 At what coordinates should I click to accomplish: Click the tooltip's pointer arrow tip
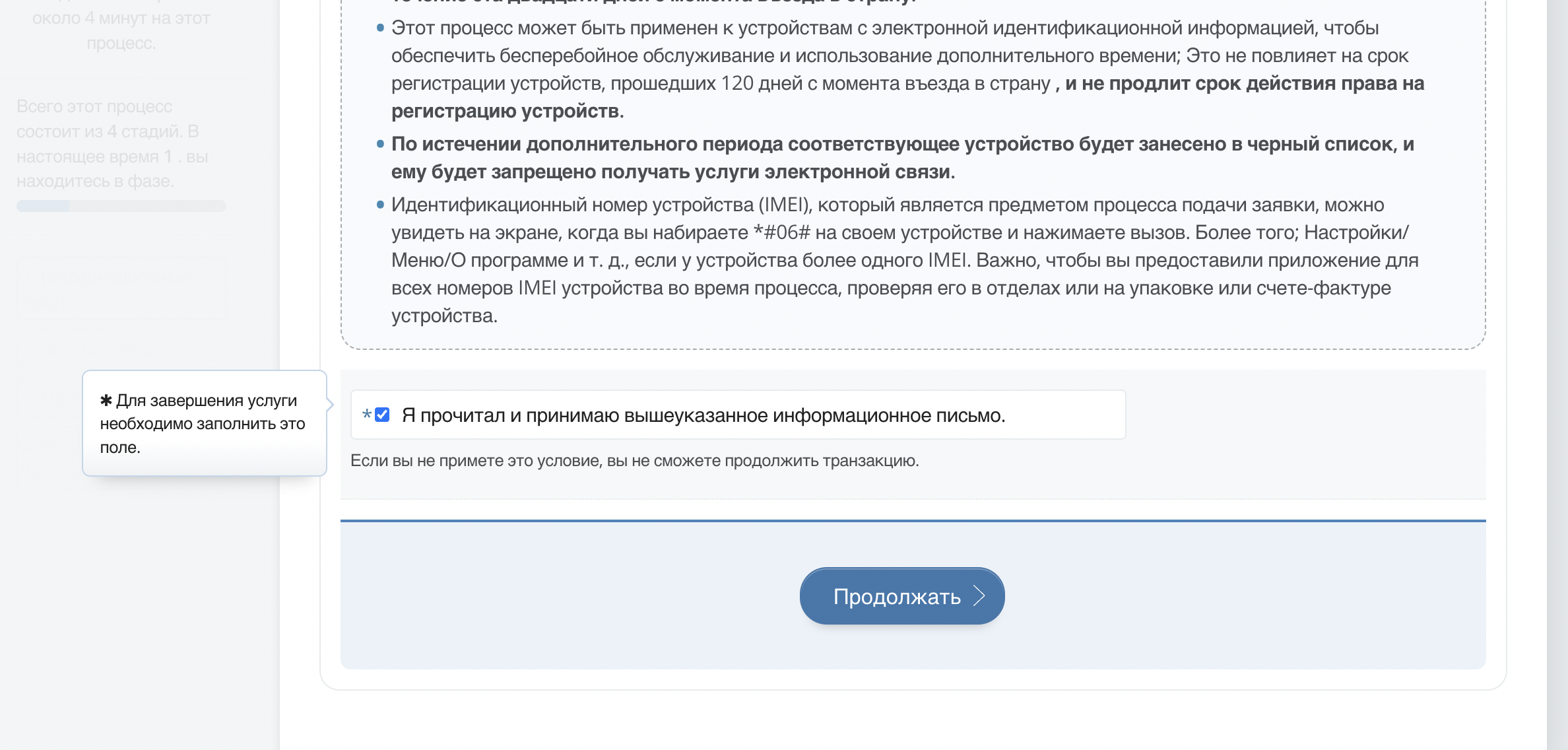click(331, 404)
